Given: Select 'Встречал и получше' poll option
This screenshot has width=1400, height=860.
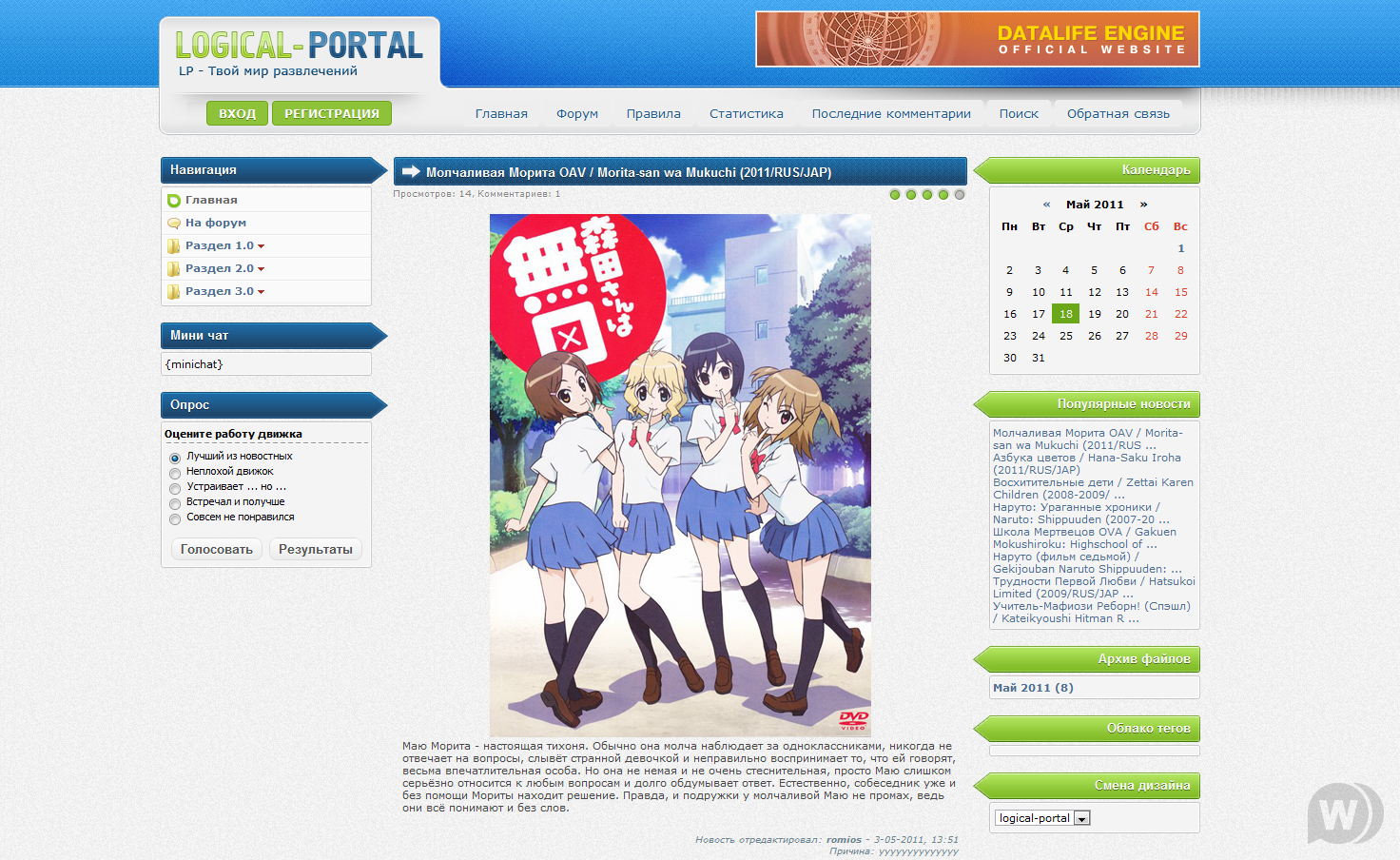Looking at the screenshot, I should point(175,504).
